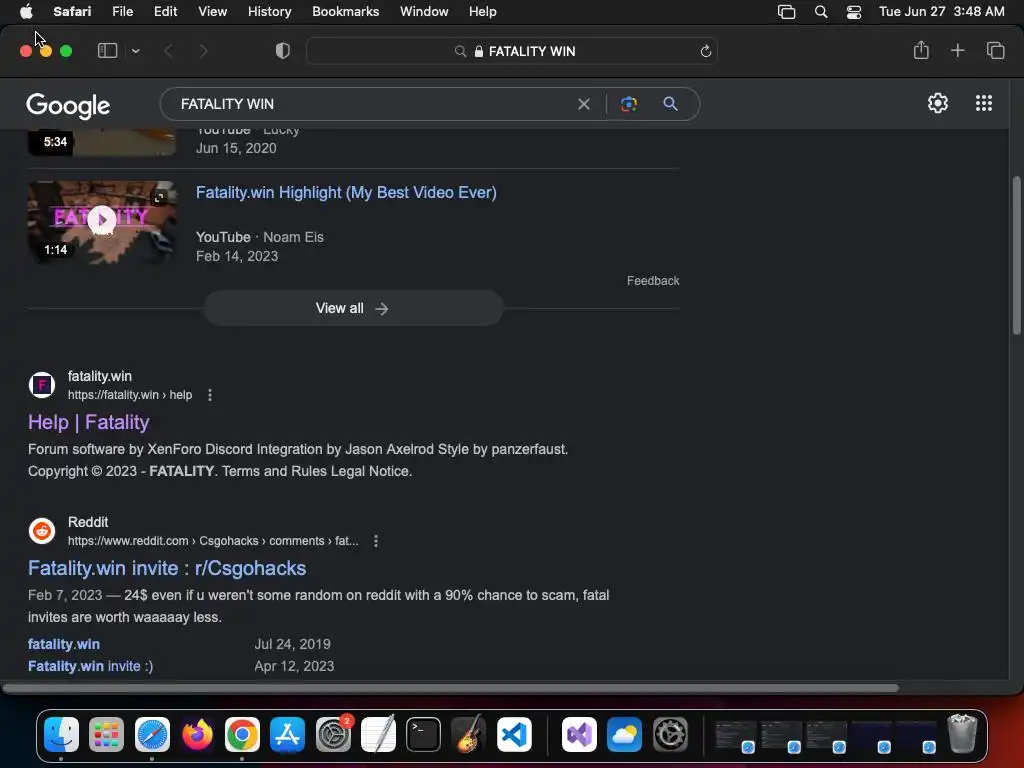Open Google Chrome from the Dock
This screenshot has height=768, width=1024.
(x=242, y=735)
